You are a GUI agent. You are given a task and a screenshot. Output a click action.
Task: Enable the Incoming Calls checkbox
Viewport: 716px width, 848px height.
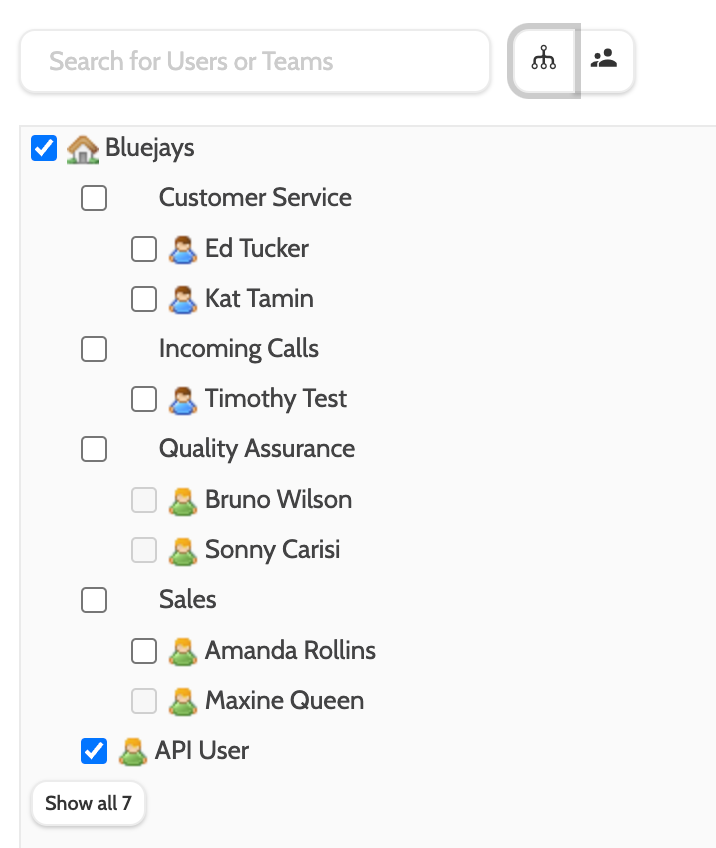pyautogui.click(x=94, y=349)
